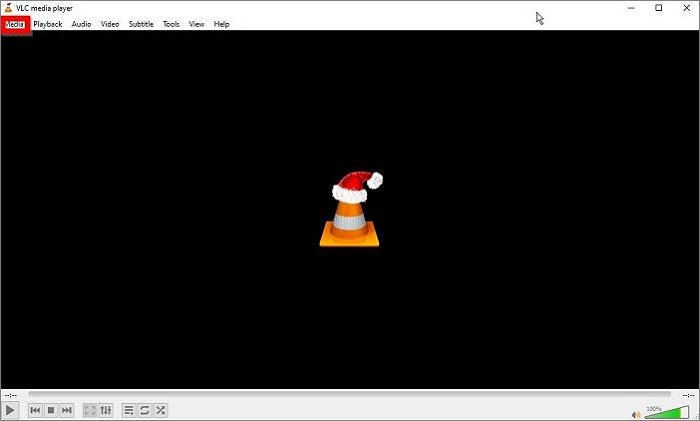Open the Tools menu

coord(171,24)
